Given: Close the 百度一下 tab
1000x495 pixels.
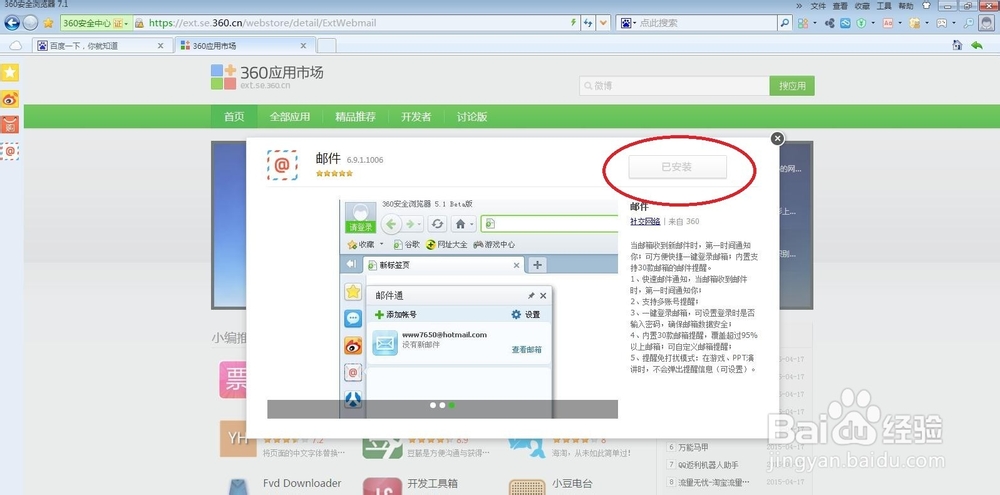Looking at the screenshot, I should [160, 46].
